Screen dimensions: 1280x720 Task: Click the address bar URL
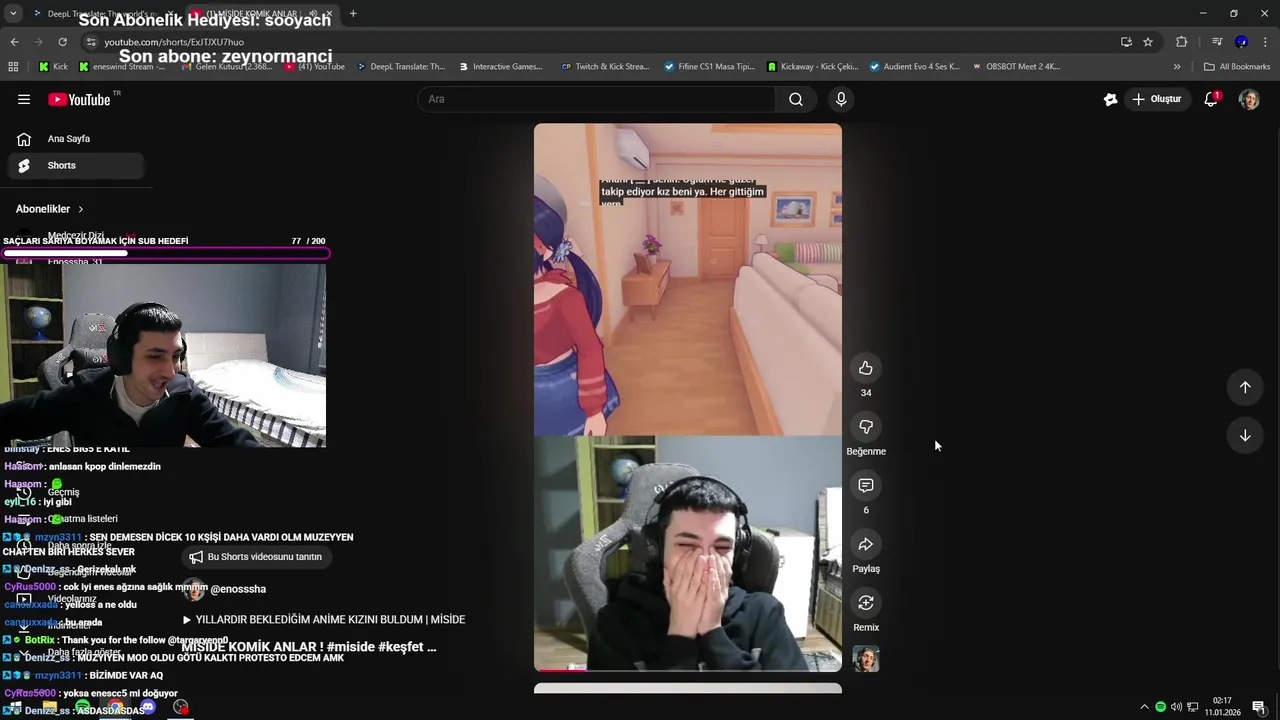point(174,42)
